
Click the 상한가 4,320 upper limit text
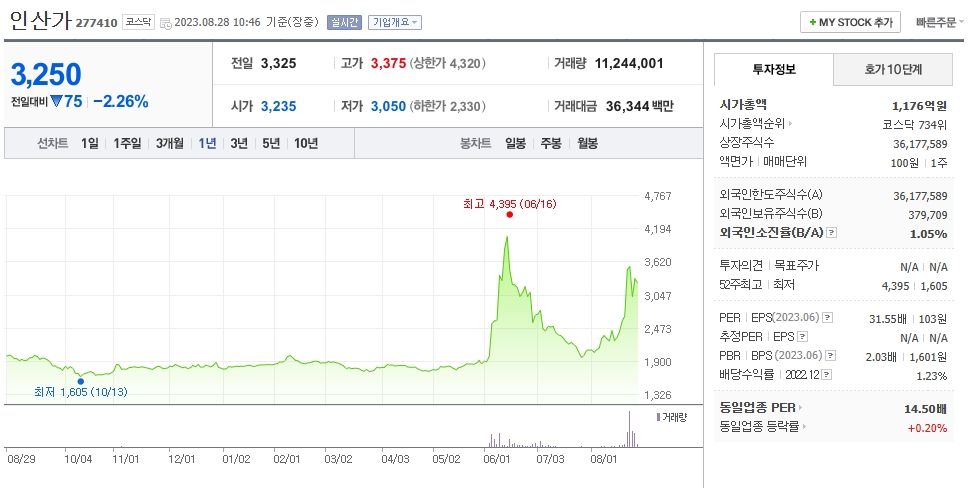pos(448,63)
